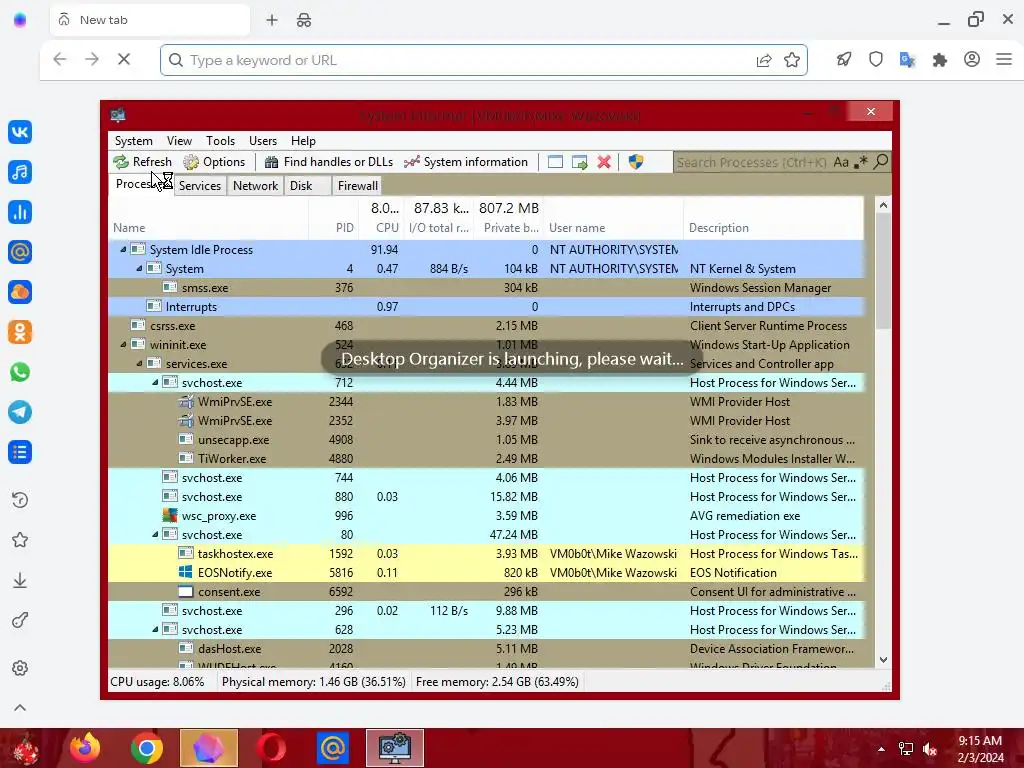Collapse the wininit.exe node
This screenshot has width=1024, height=768.
[x=123, y=344]
